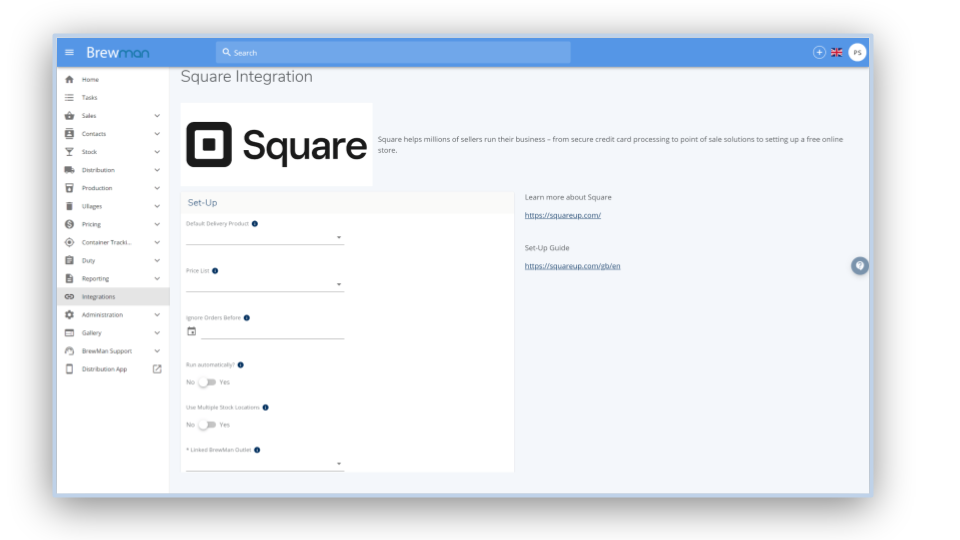Expand the Gallery menu chevron
The image size is (960, 540).
157,333
